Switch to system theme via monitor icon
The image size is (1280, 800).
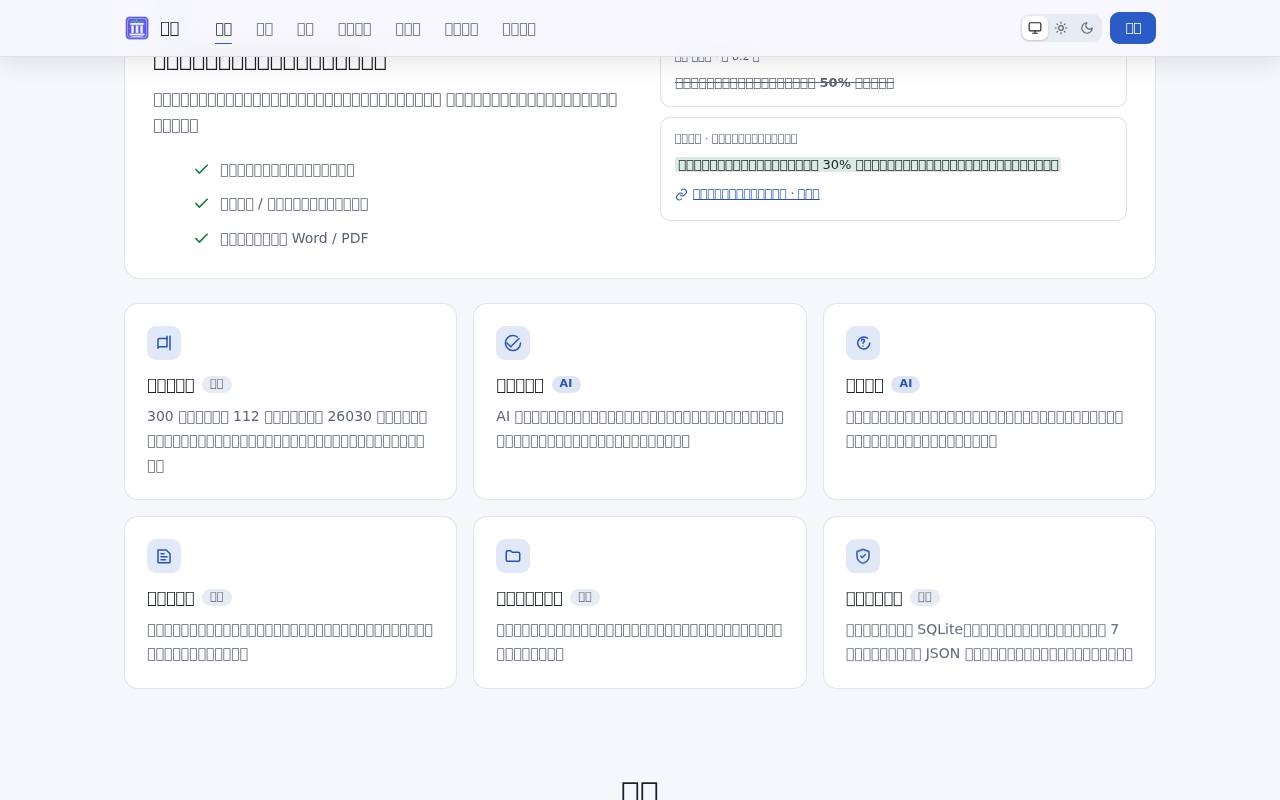1035,28
